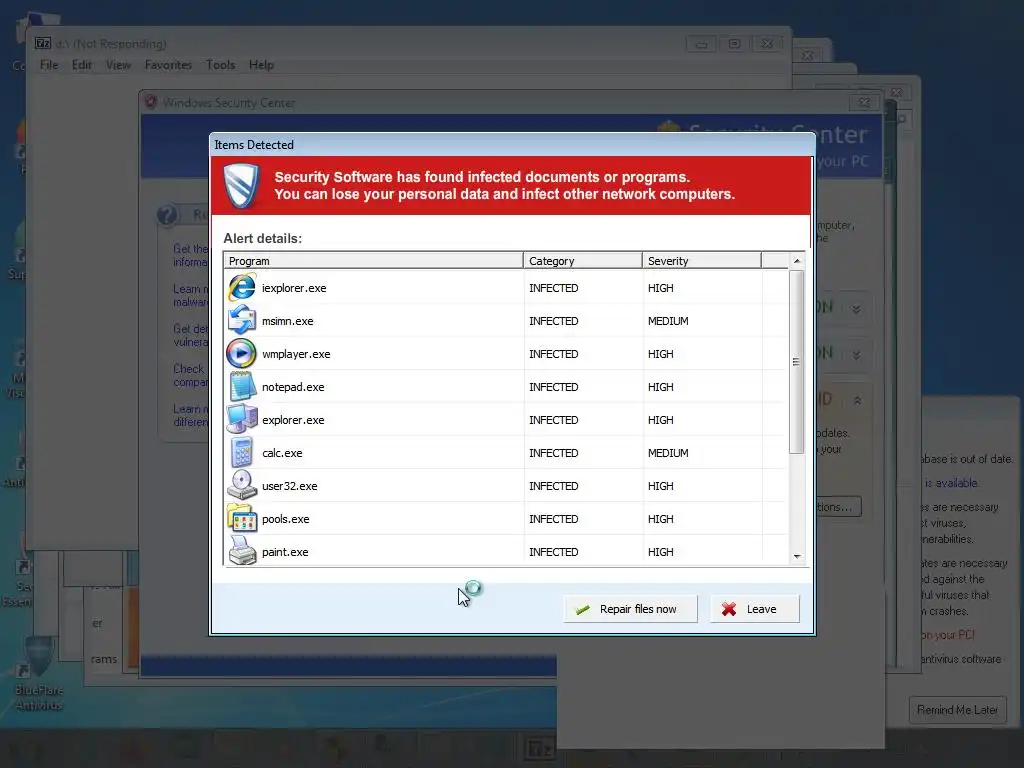Select the user32.exe row text
1024x768 pixels.
(x=289, y=486)
